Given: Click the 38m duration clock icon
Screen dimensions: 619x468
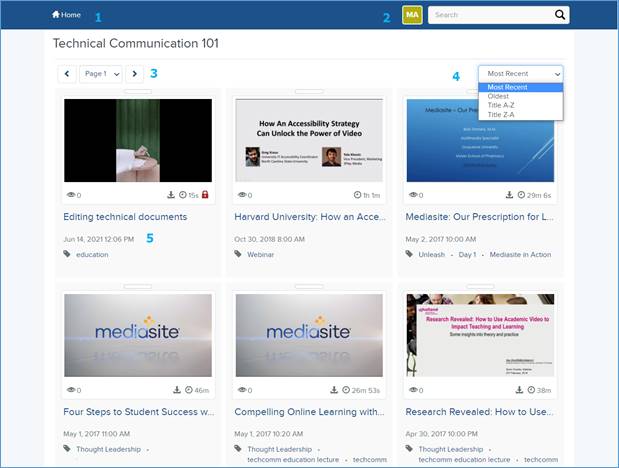Looking at the screenshot, I should coord(531,390).
